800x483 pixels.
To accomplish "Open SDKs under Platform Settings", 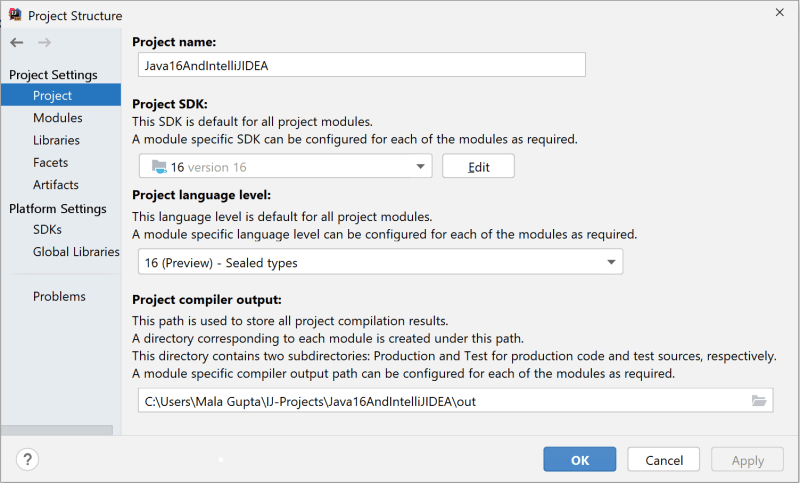I will [x=47, y=230].
